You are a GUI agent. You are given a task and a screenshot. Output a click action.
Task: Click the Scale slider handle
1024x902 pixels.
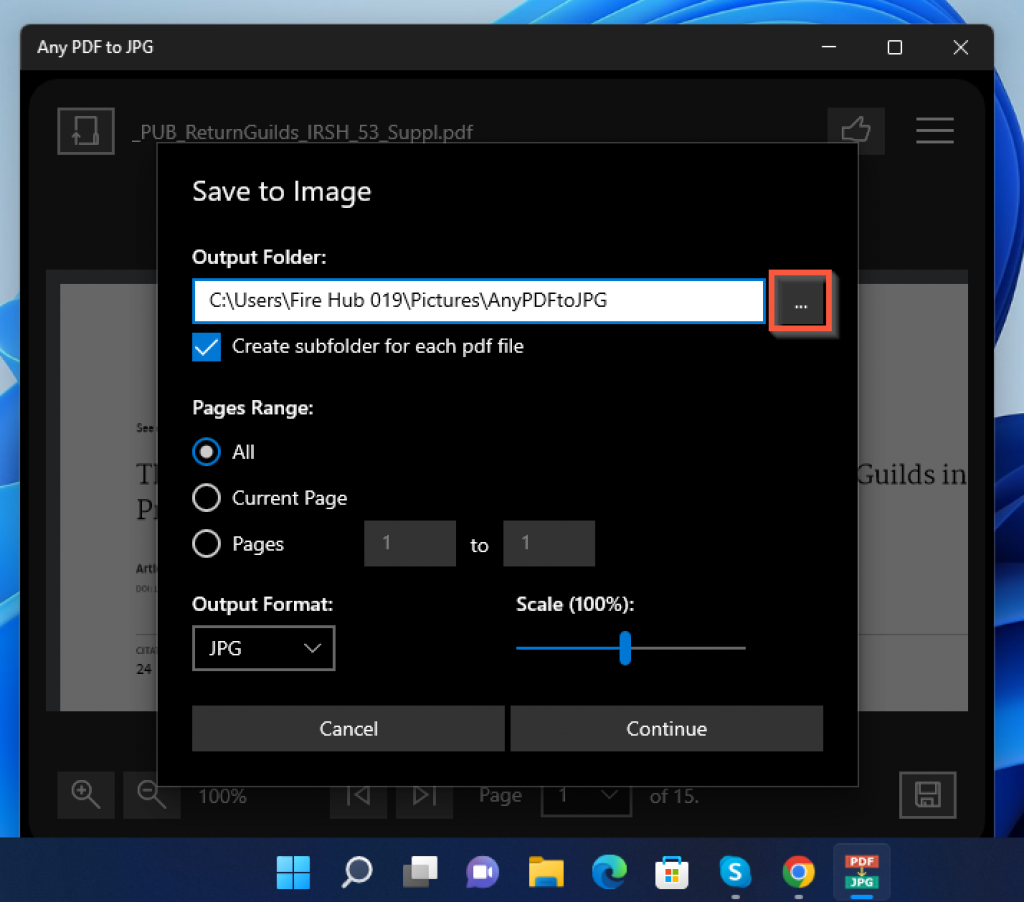click(625, 648)
